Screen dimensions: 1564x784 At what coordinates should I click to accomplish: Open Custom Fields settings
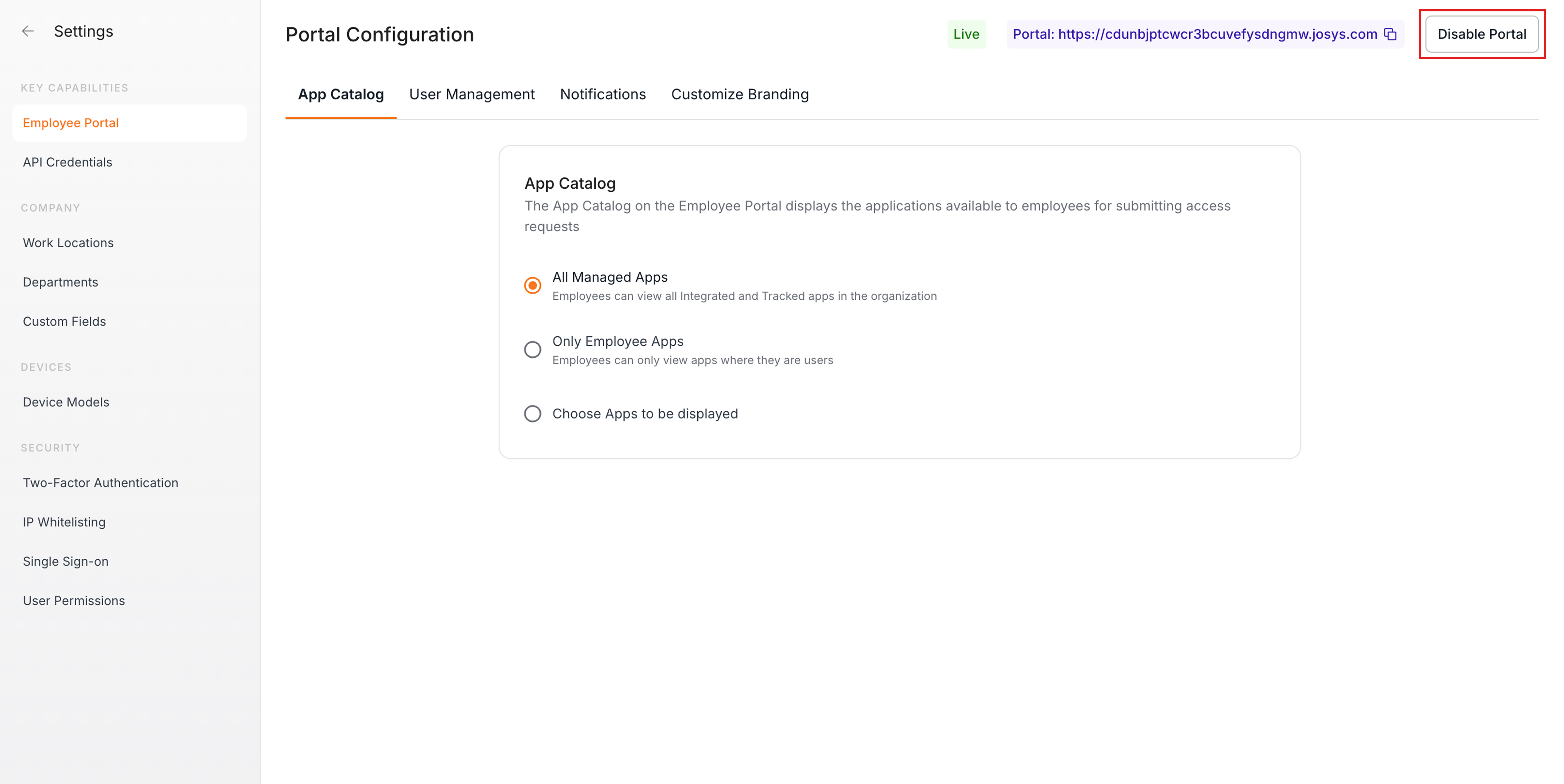(x=64, y=322)
